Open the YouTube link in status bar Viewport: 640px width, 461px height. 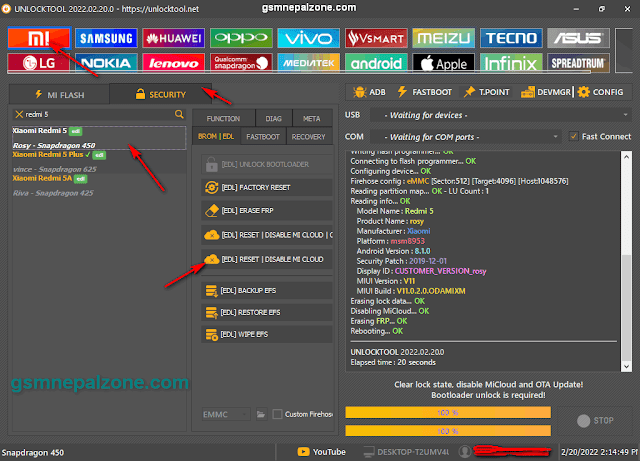click(x=322, y=452)
